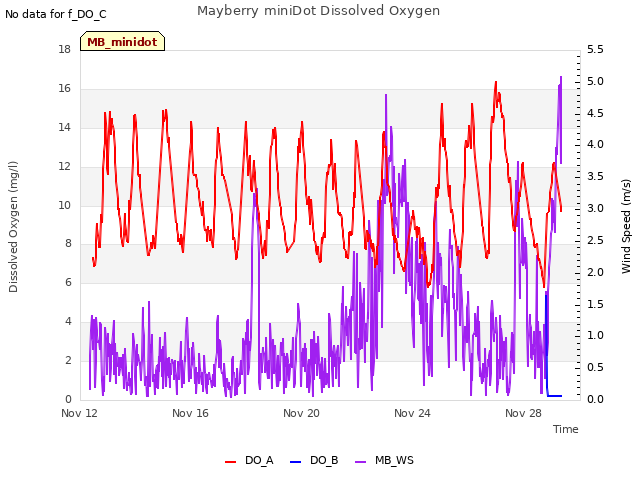Click the Dissolved Oxygen (mg/l) axis label

click(13, 227)
